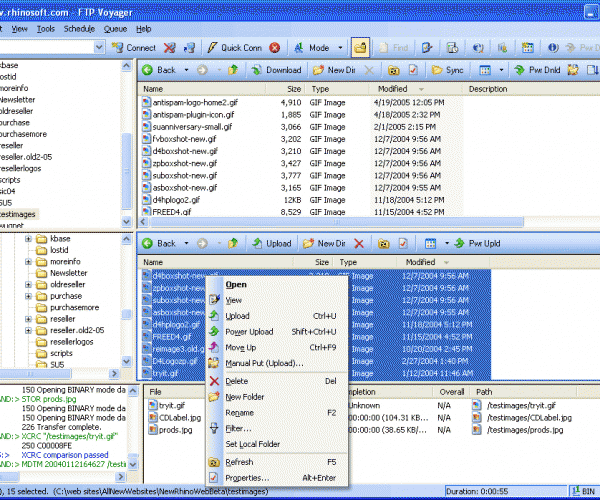Choose Filter in the context menu
Viewport: 600px width, 500px height.
coord(277,428)
